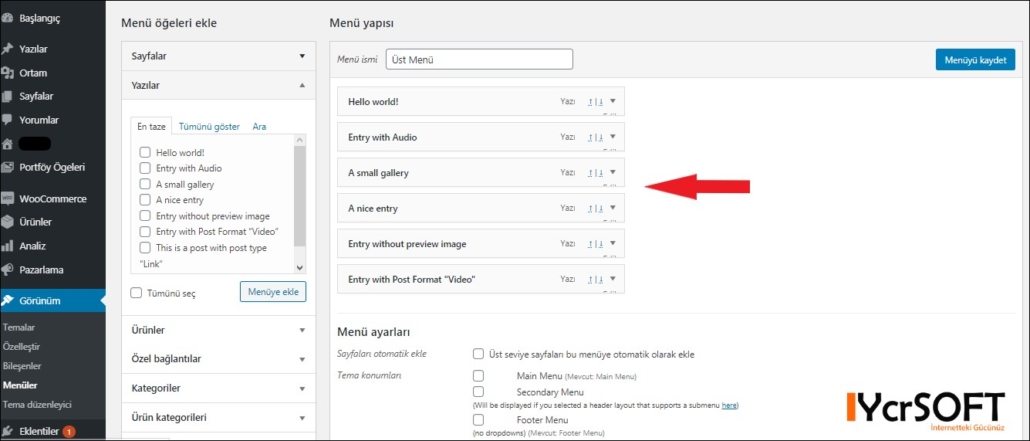Check the A nice entry post checkbox
The width and height of the screenshot is (1030, 441).
point(145,200)
